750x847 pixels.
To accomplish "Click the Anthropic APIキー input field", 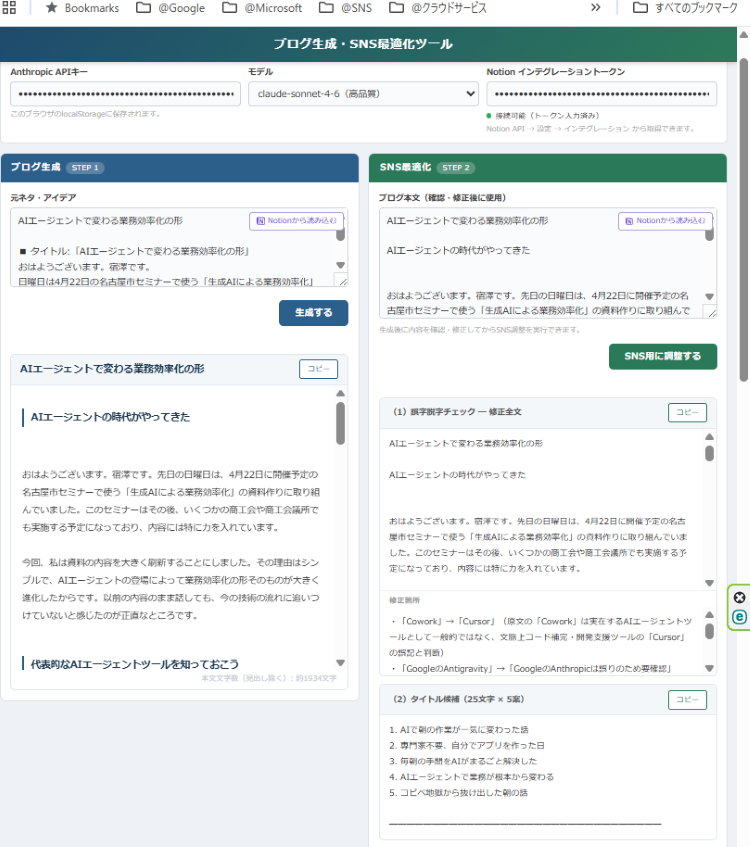I will 125,94.
